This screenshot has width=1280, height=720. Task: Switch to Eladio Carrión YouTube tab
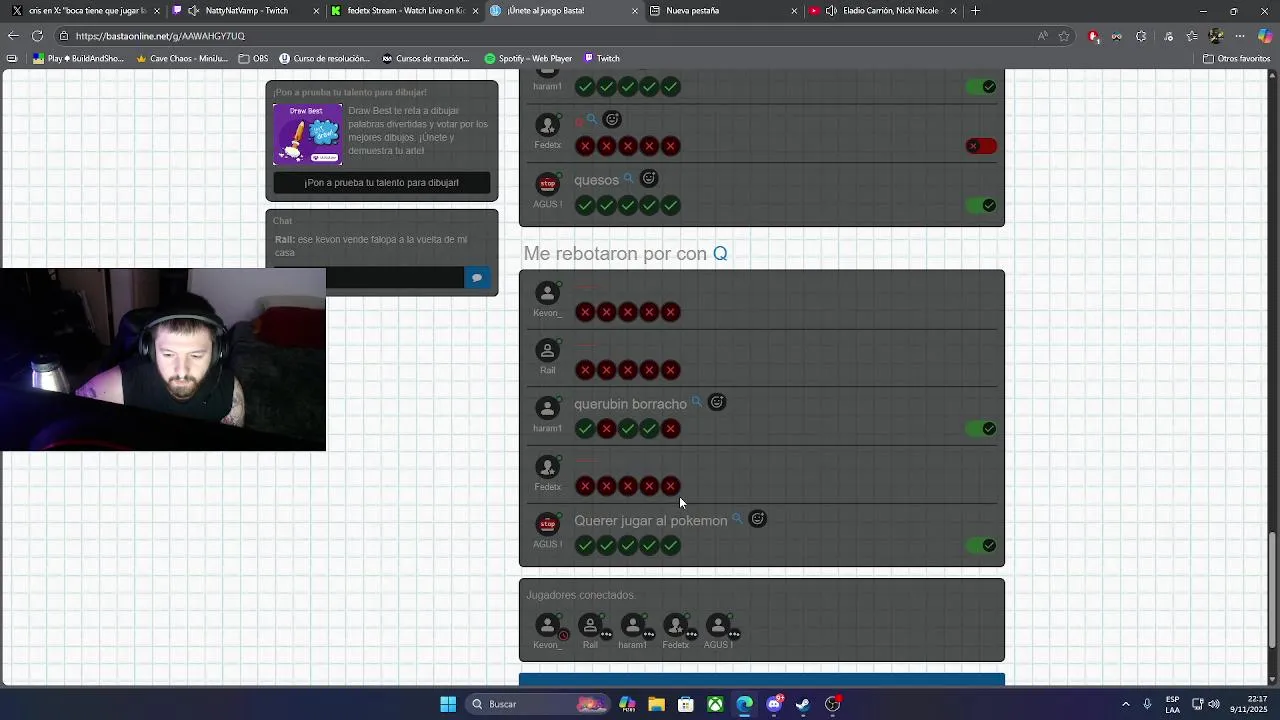tap(882, 11)
